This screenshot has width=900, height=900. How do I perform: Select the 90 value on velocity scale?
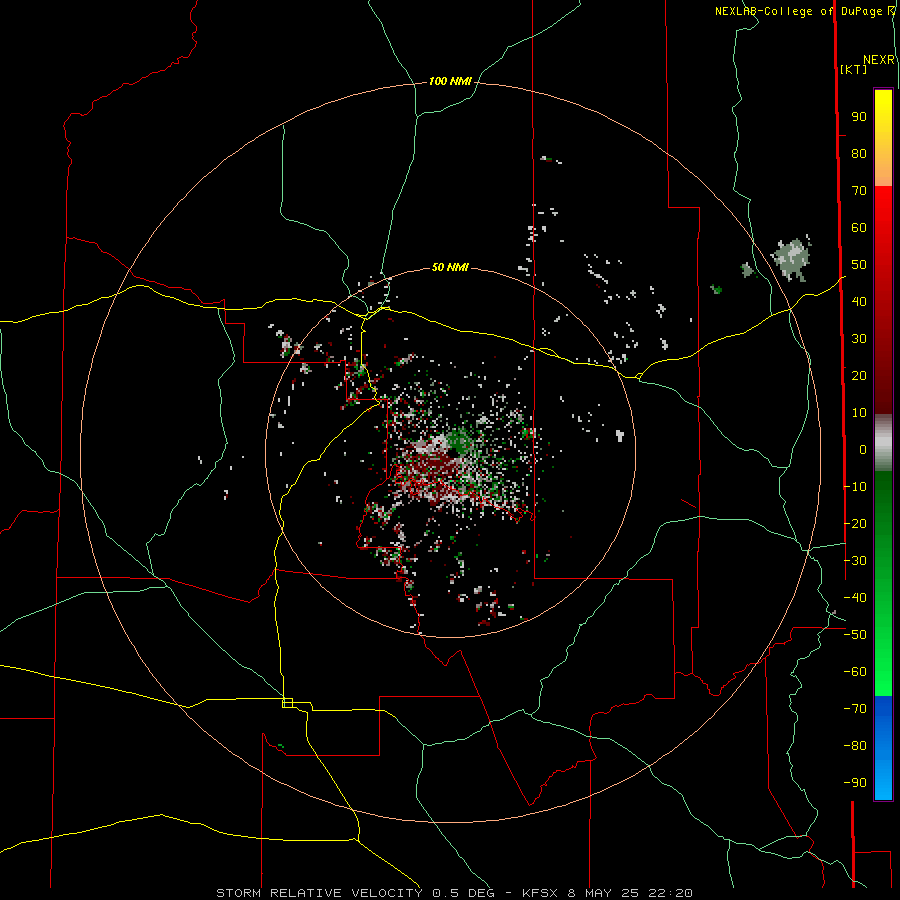(859, 117)
